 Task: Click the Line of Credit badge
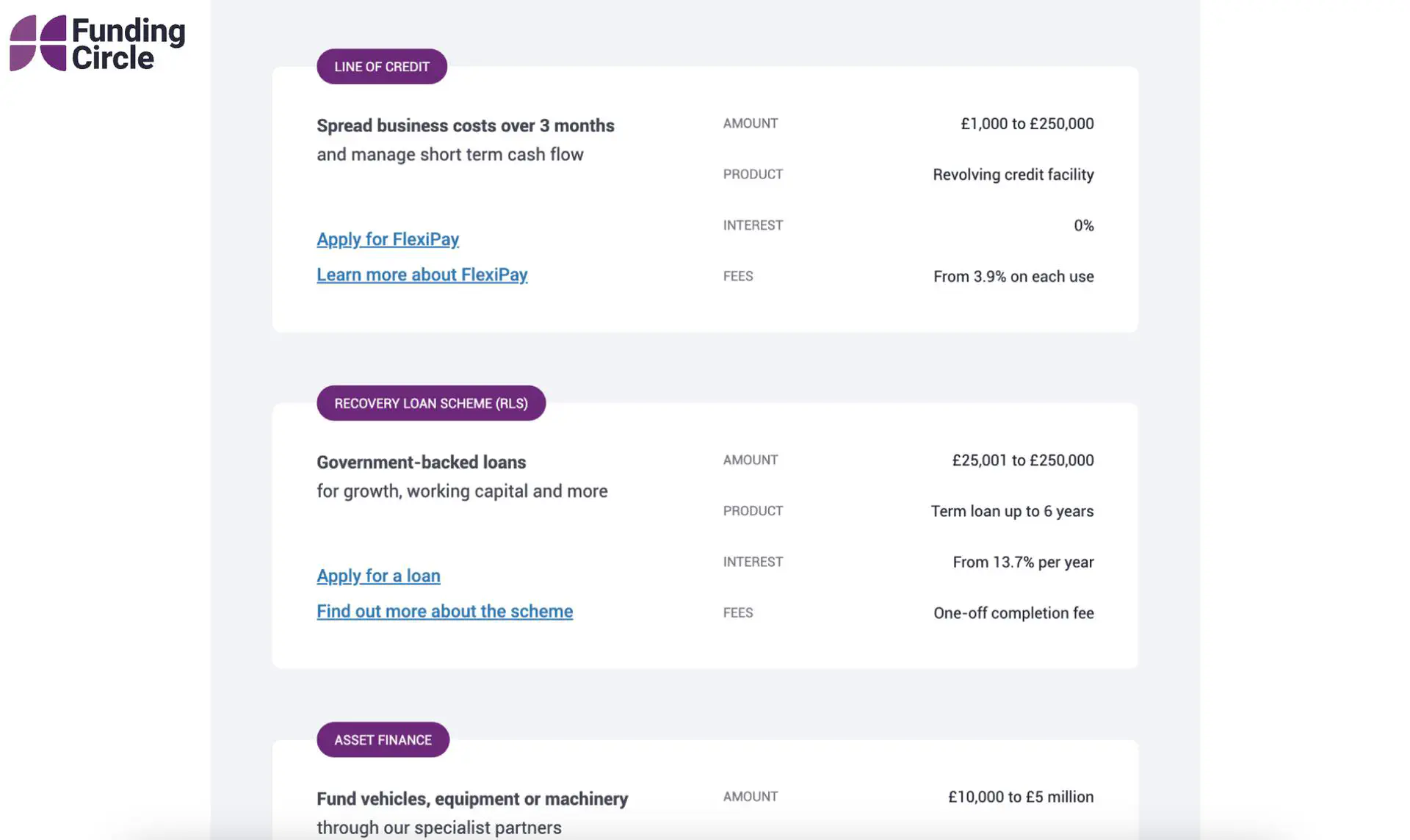pyautogui.click(x=382, y=67)
